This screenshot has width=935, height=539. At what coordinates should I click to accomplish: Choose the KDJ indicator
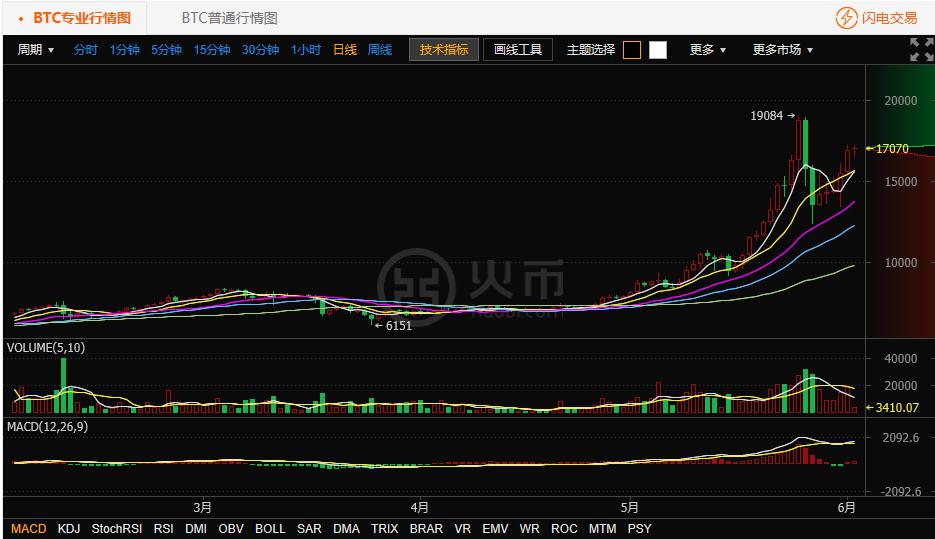[69, 528]
